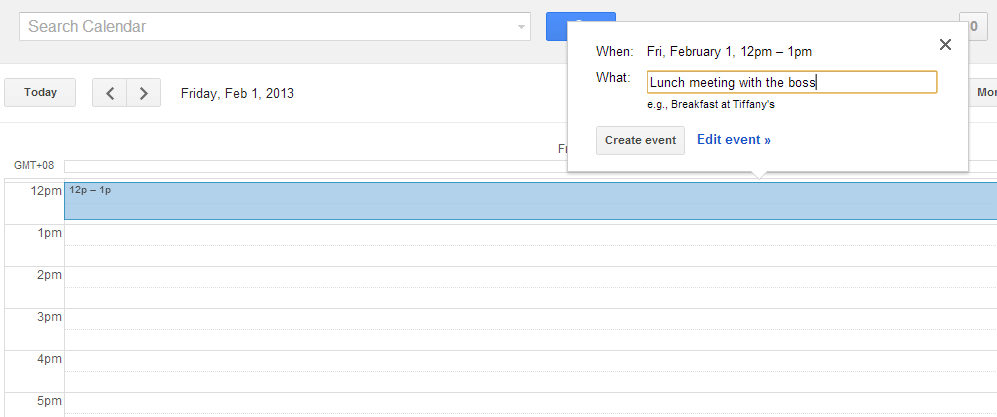Click the Search Calendar input field
This screenshot has height=417, width=997.
pos(267,27)
